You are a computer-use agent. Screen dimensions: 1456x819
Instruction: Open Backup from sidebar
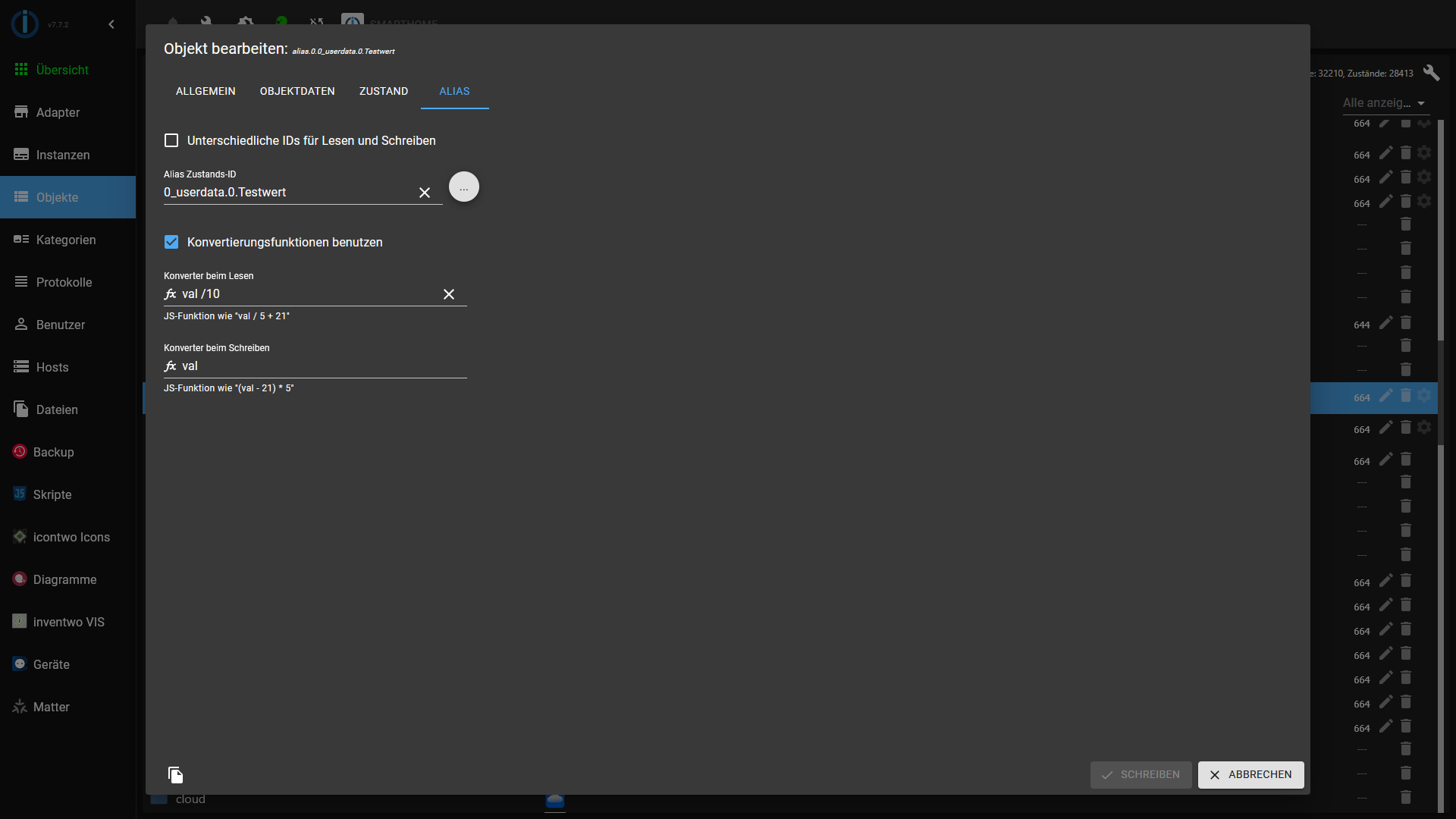(x=53, y=452)
